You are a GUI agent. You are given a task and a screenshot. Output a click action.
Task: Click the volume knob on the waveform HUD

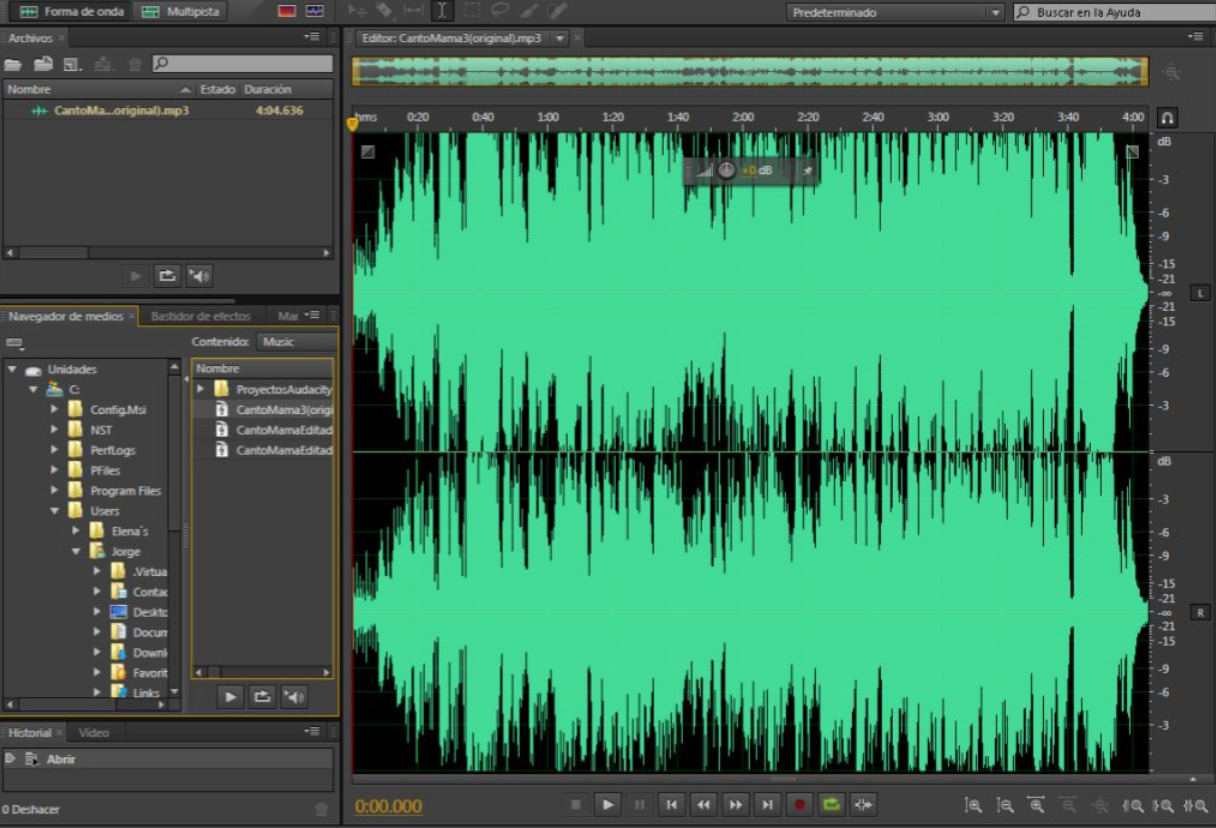click(x=727, y=171)
